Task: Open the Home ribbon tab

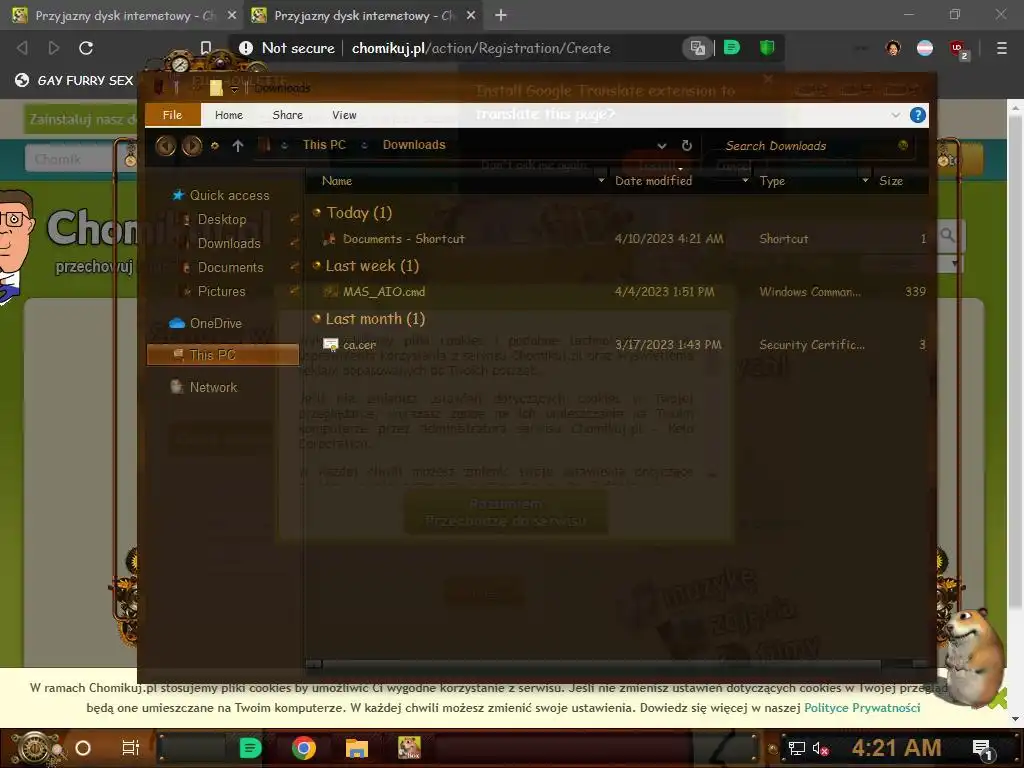Action: (x=229, y=115)
